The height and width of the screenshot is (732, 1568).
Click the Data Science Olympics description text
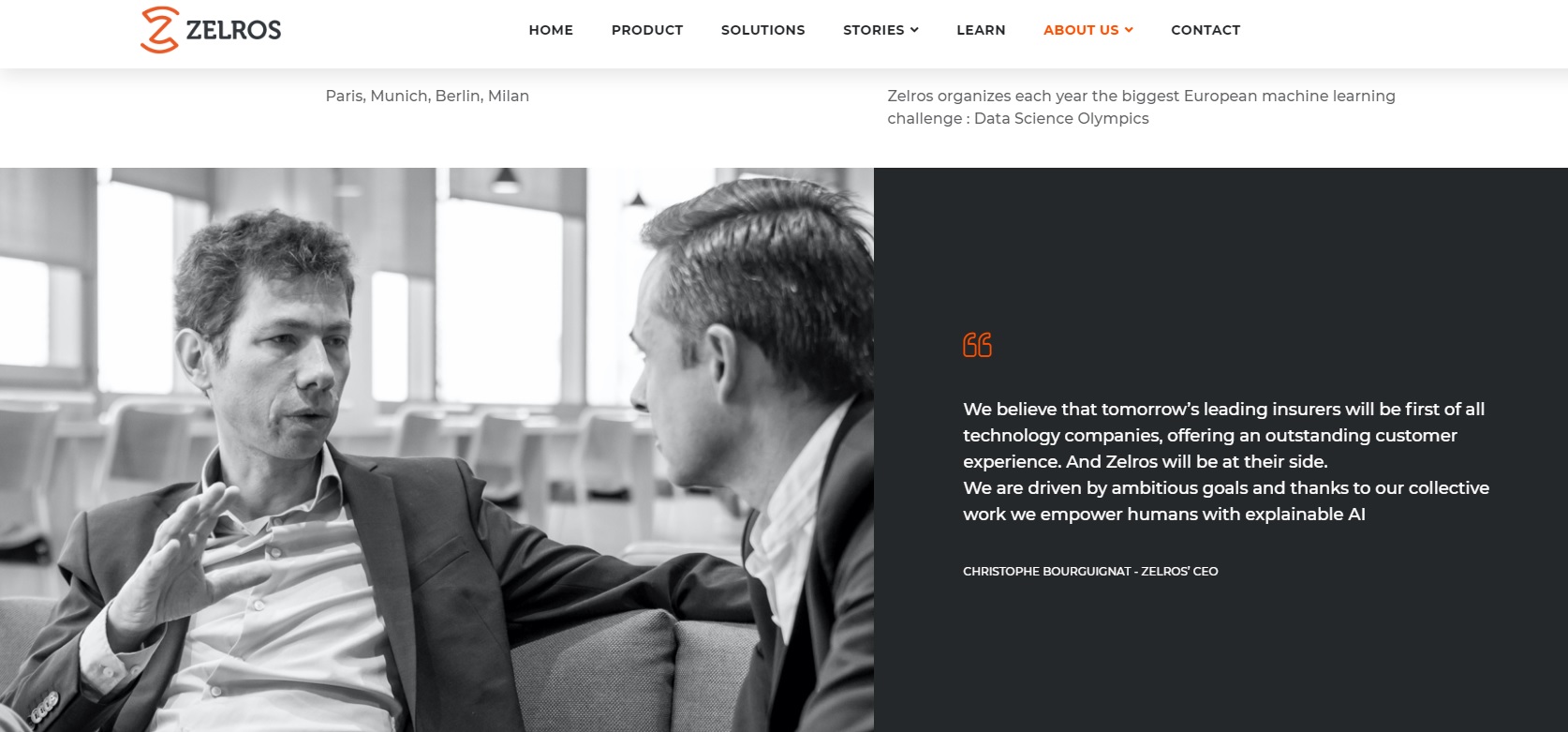1141,107
